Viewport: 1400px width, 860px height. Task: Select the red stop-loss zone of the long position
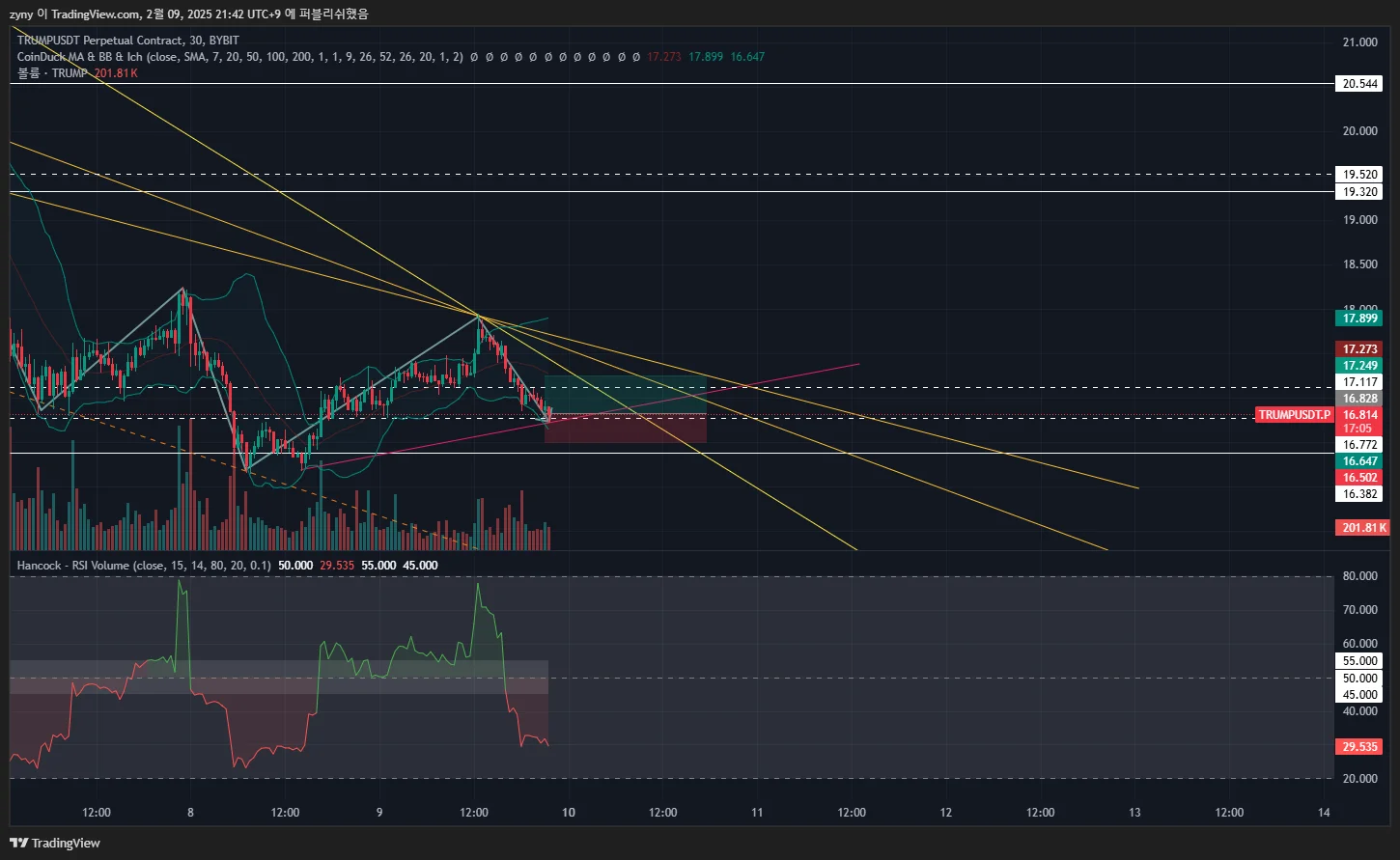(626, 429)
